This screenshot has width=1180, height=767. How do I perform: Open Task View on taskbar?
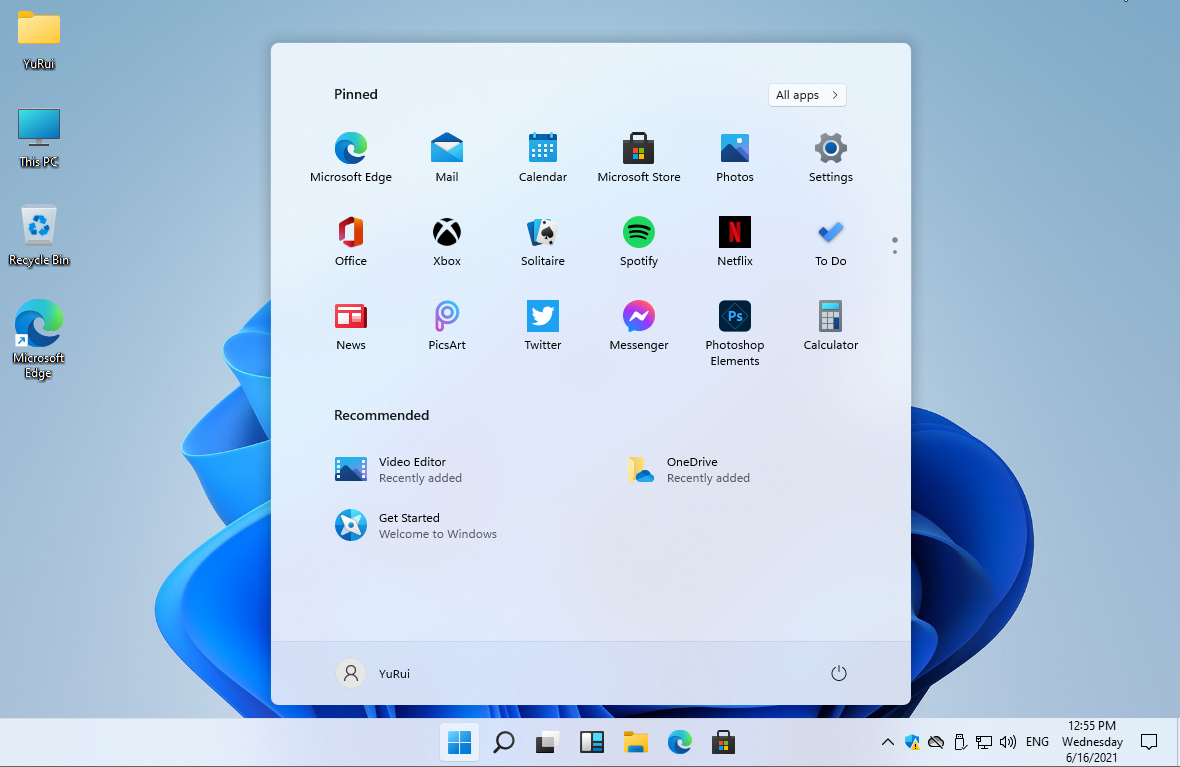[547, 742]
